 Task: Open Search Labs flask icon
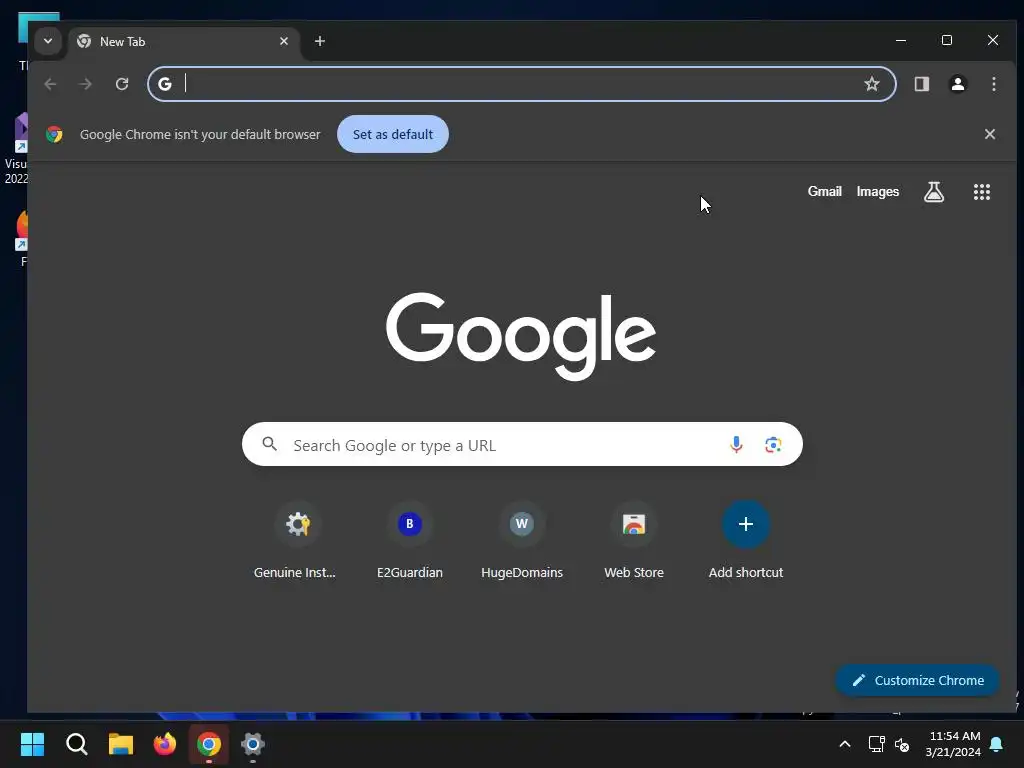[934, 192]
